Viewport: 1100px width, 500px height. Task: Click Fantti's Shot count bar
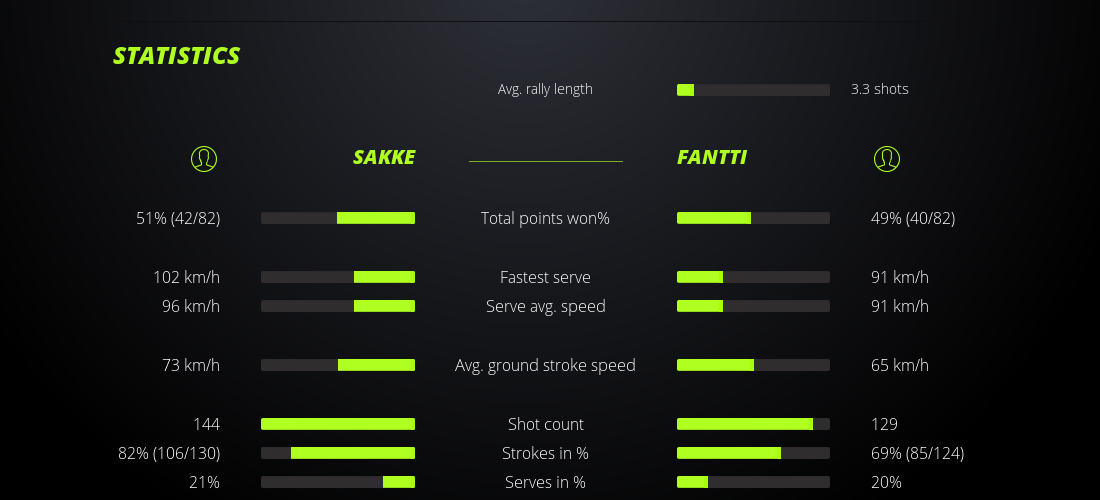click(x=753, y=424)
